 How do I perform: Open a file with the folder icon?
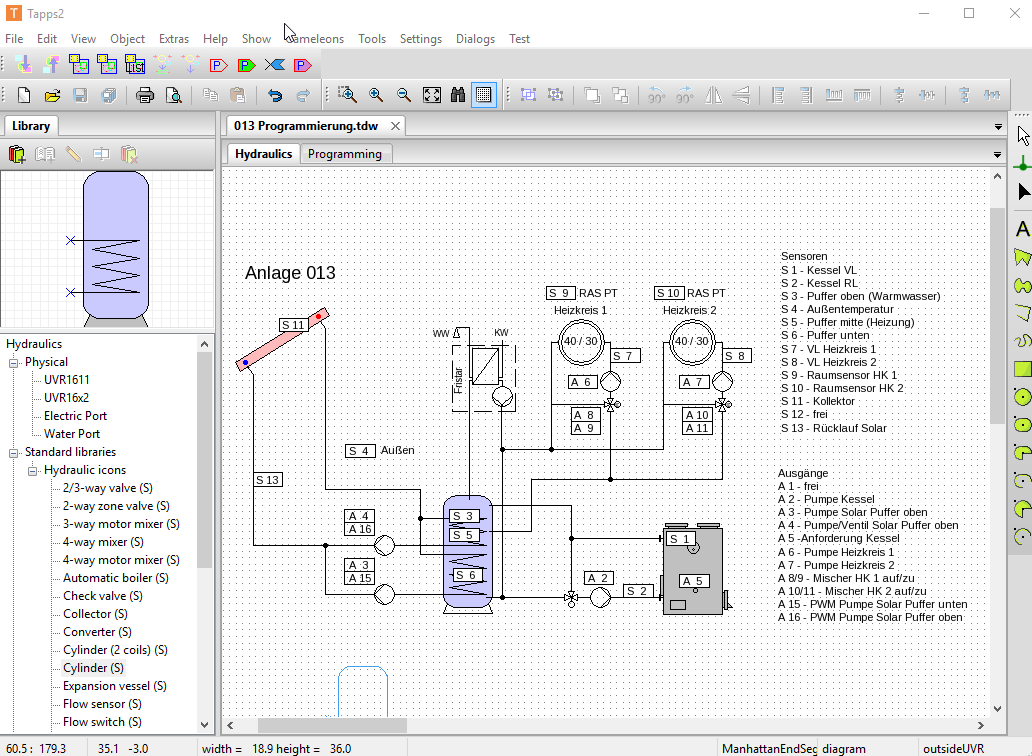52,95
